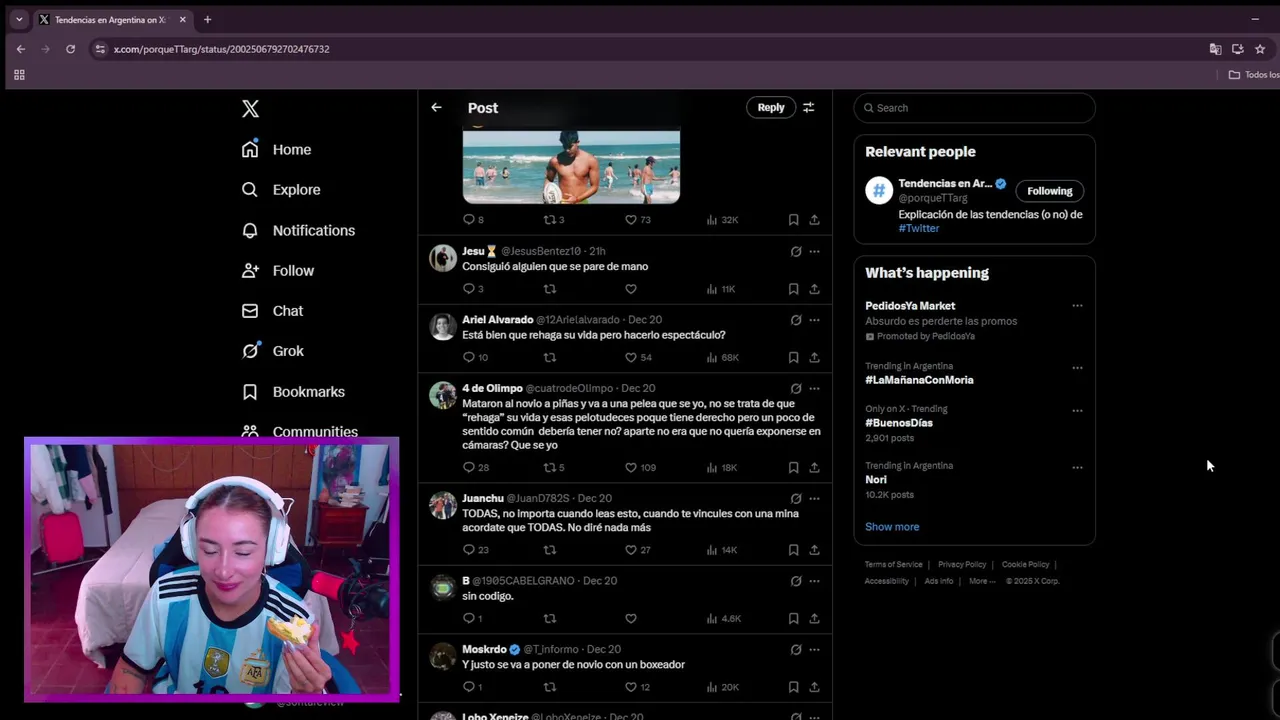Bookmark this page with the star icon
The width and height of the screenshot is (1280, 720).
1260,49
